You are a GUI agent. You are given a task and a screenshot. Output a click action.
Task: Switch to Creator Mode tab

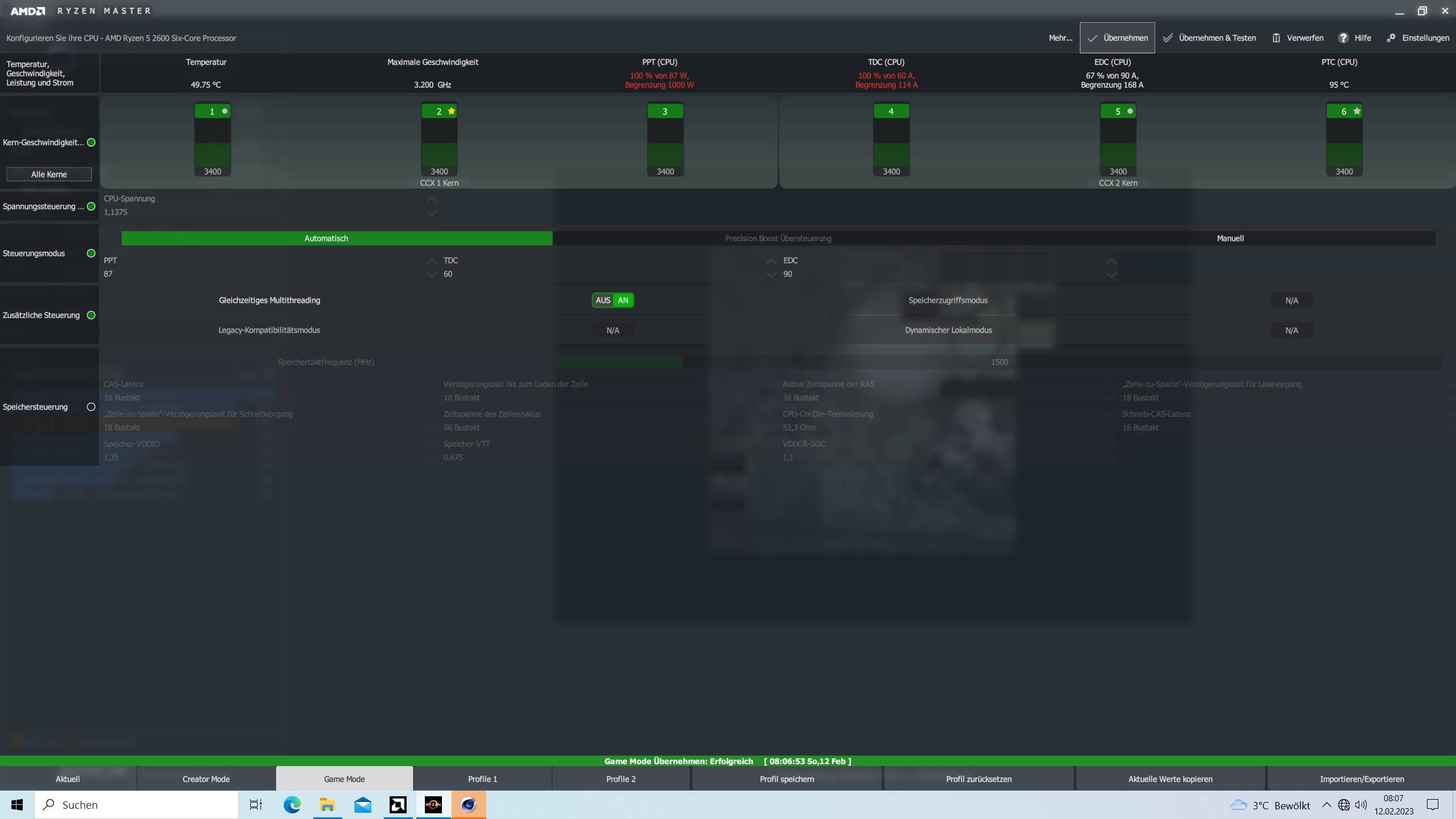click(x=206, y=779)
